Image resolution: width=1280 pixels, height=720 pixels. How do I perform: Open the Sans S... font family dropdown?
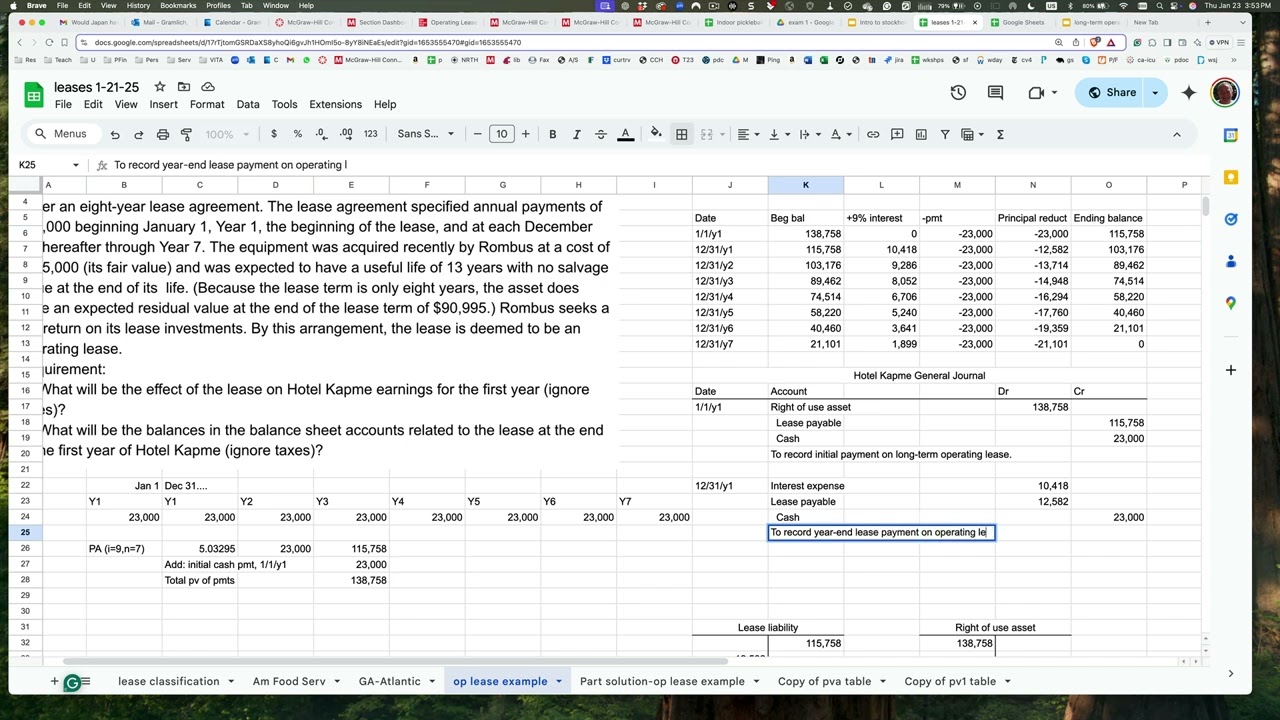point(425,134)
